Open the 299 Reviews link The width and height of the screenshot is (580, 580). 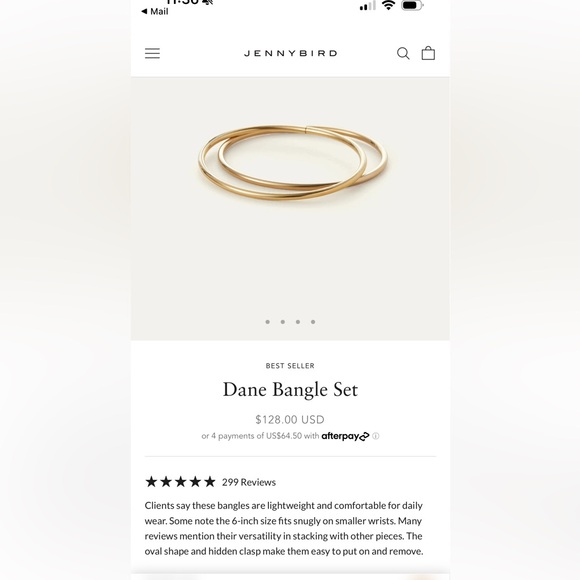coord(249,482)
